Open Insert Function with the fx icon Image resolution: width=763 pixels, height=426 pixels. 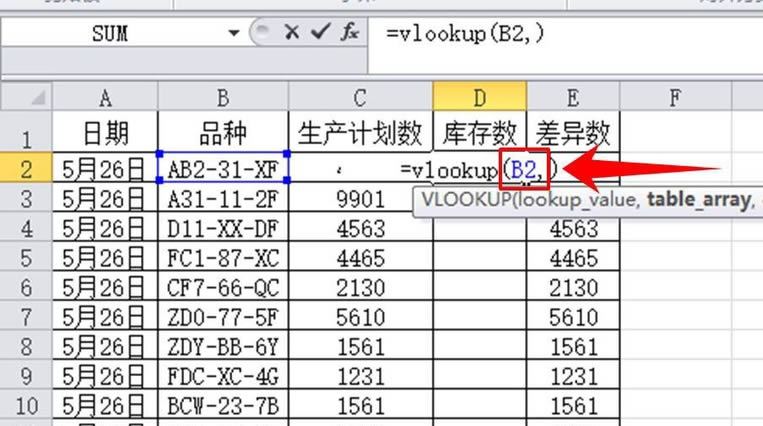[x=350, y=32]
